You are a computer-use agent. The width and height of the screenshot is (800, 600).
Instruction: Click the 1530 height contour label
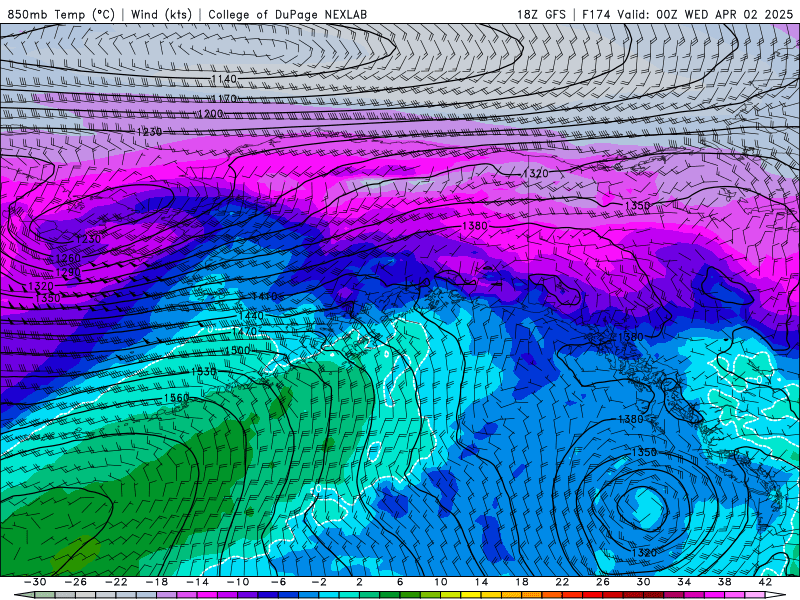coord(204,372)
